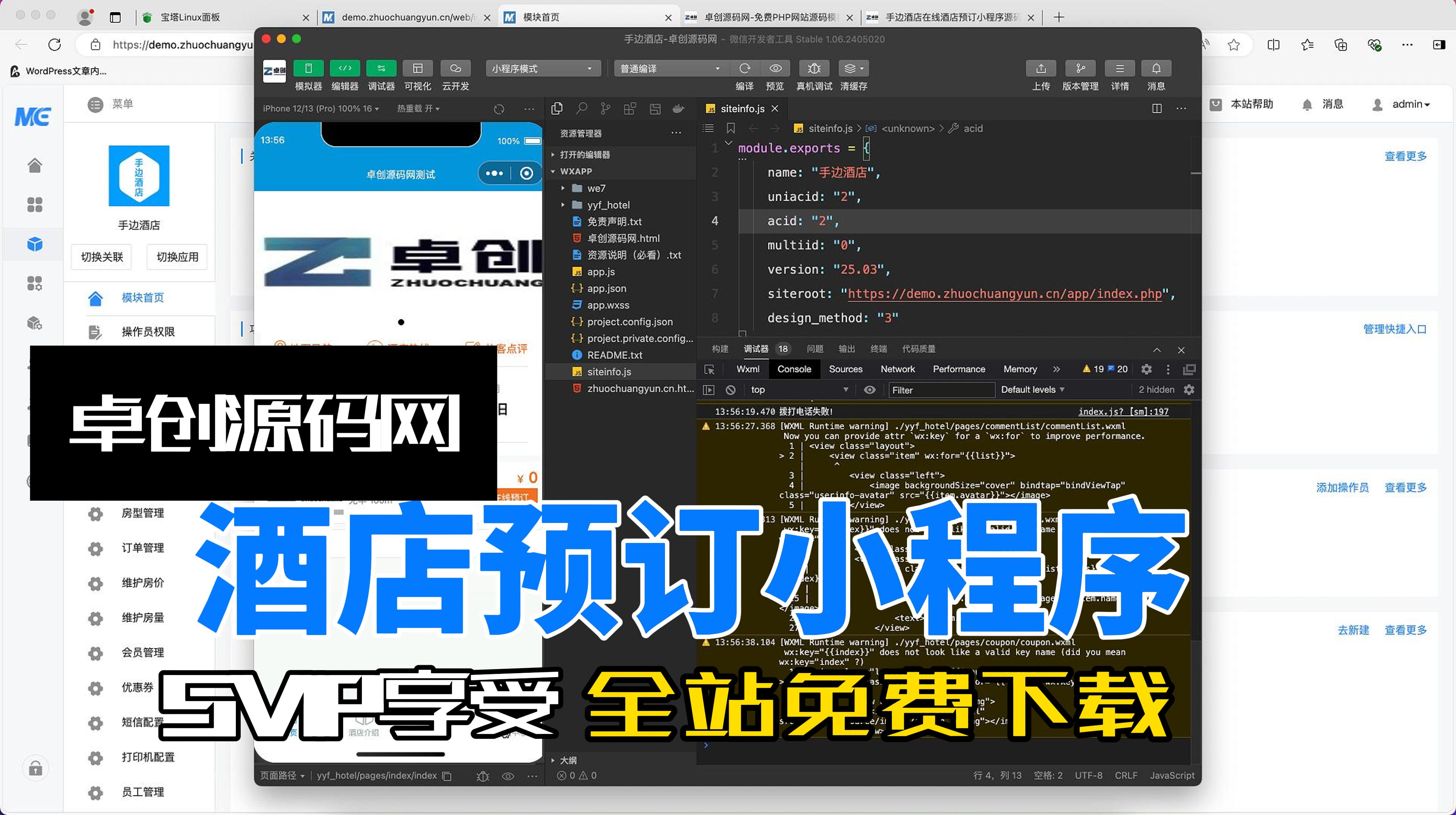The width and height of the screenshot is (1456, 815).
Task: Toggle the 编辑器 editor panel button
Action: pos(345,68)
